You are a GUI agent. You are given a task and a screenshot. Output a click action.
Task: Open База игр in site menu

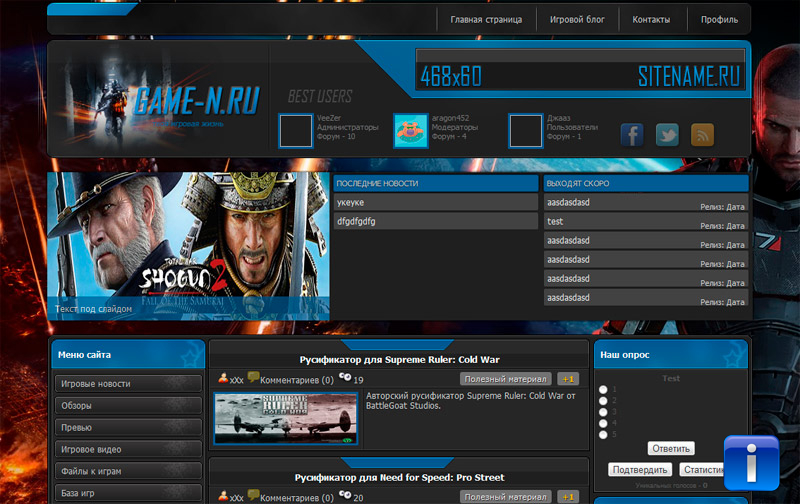(x=128, y=493)
